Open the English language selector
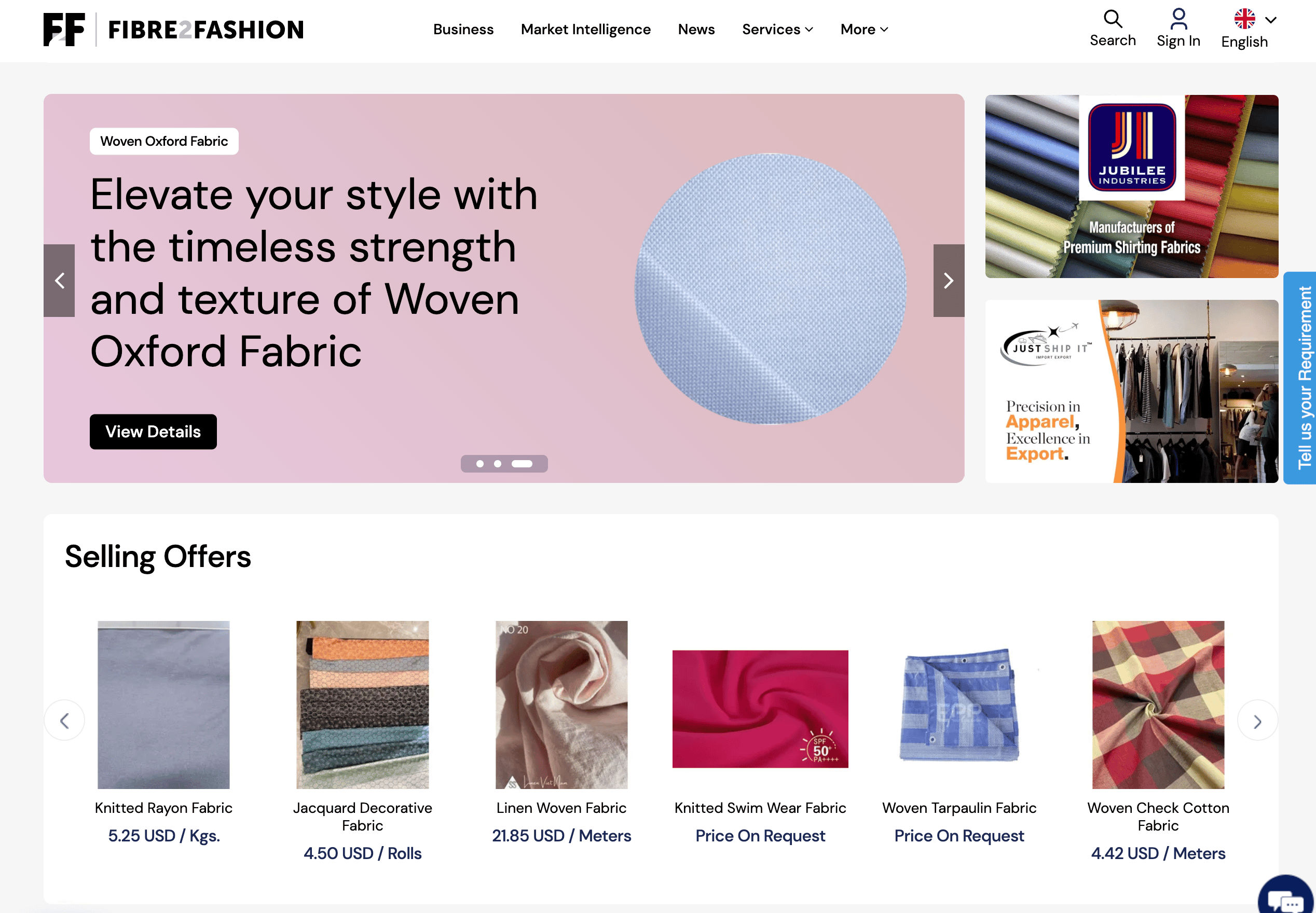1316x913 pixels. 1249,29
